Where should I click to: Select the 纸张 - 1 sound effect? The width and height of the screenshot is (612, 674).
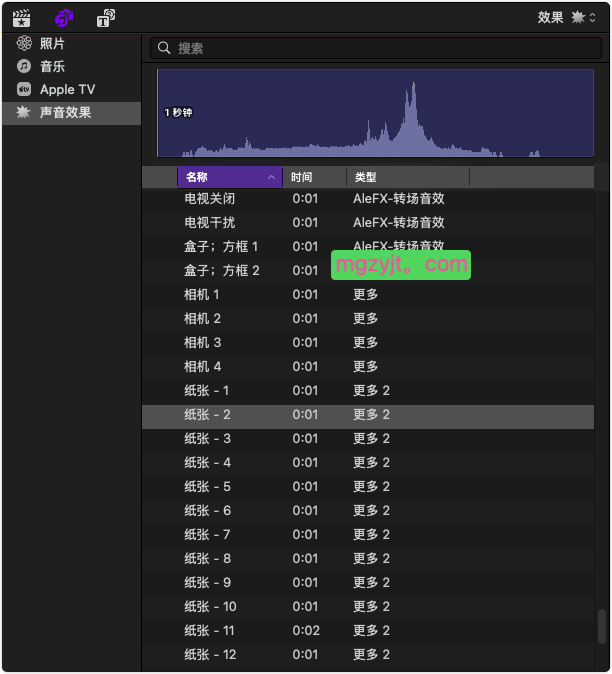click(368, 391)
